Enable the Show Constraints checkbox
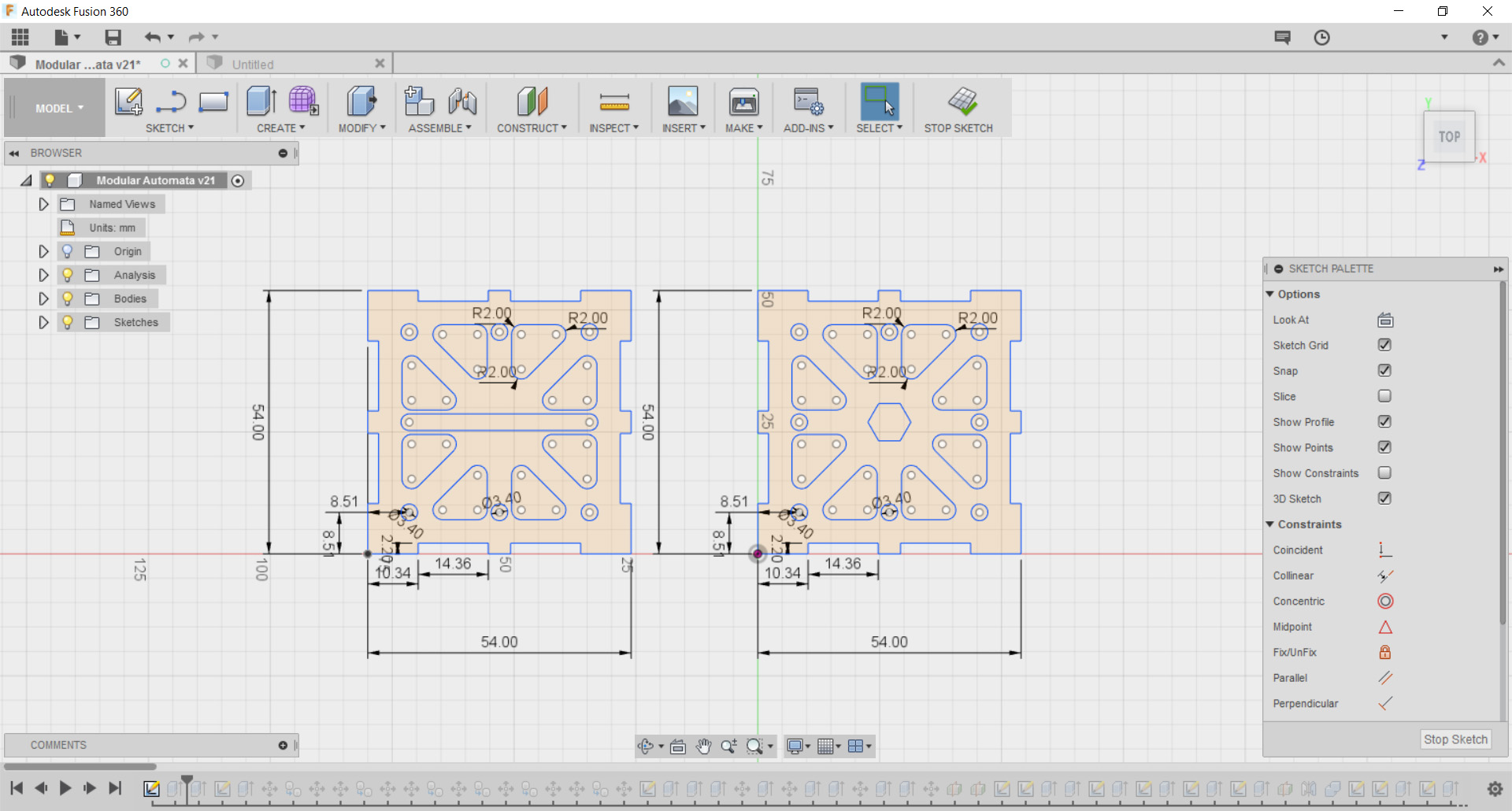Viewport: 1512px width, 811px height. point(1384,472)
